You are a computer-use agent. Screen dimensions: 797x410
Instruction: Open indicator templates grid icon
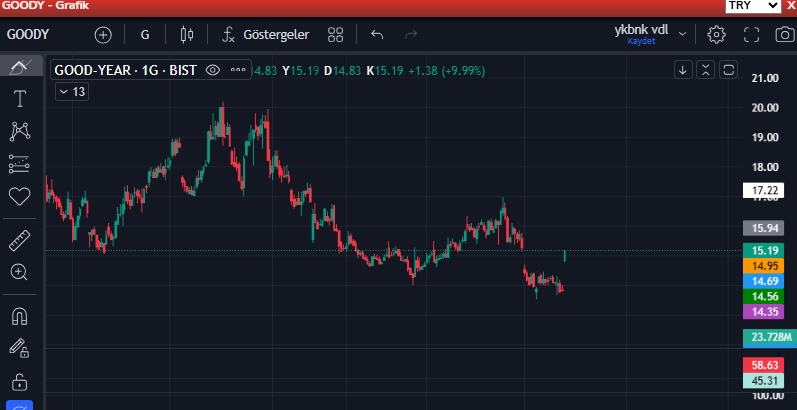[335, 35]
